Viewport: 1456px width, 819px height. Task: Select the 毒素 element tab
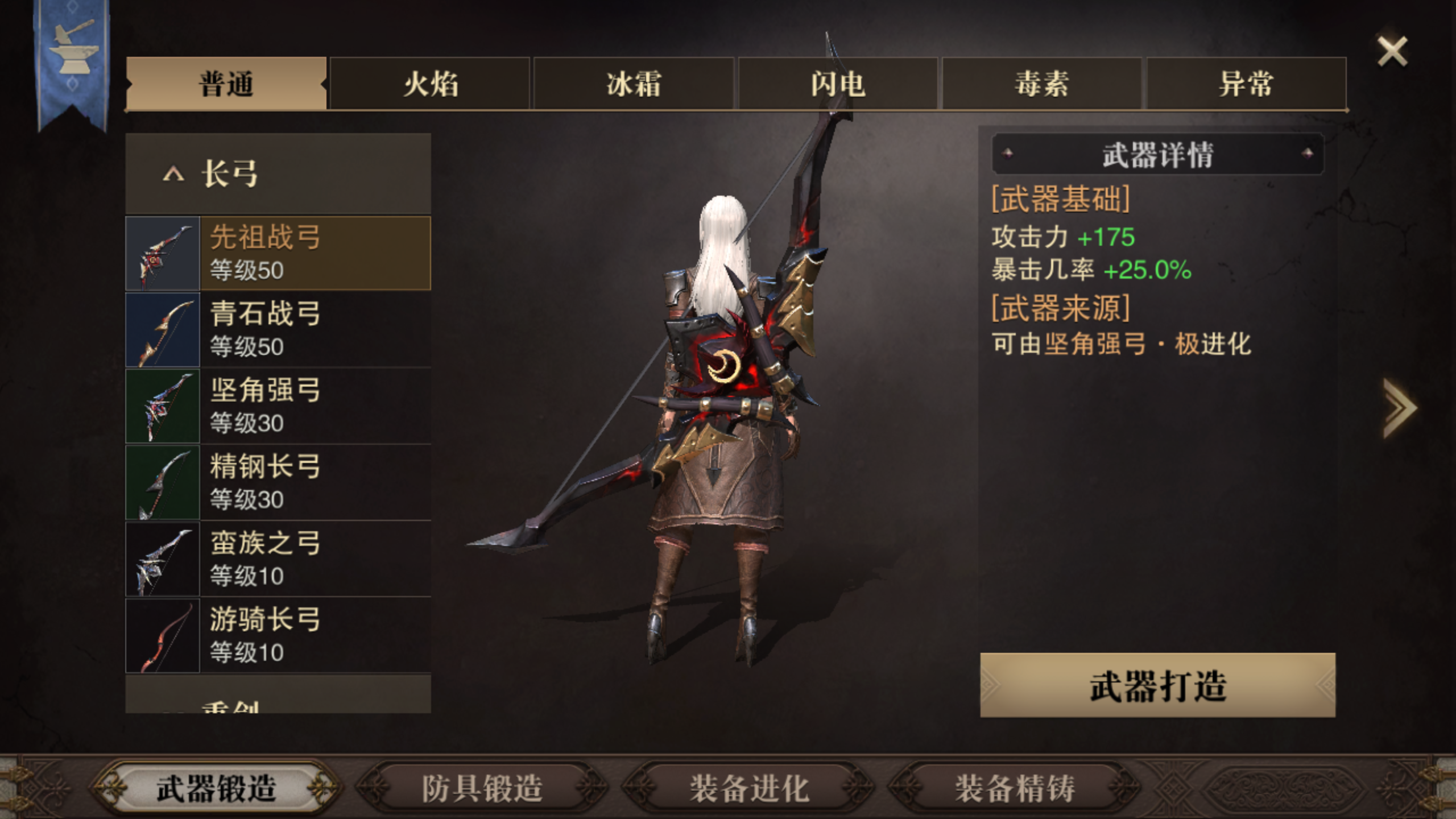click(x=1041, y=84)
